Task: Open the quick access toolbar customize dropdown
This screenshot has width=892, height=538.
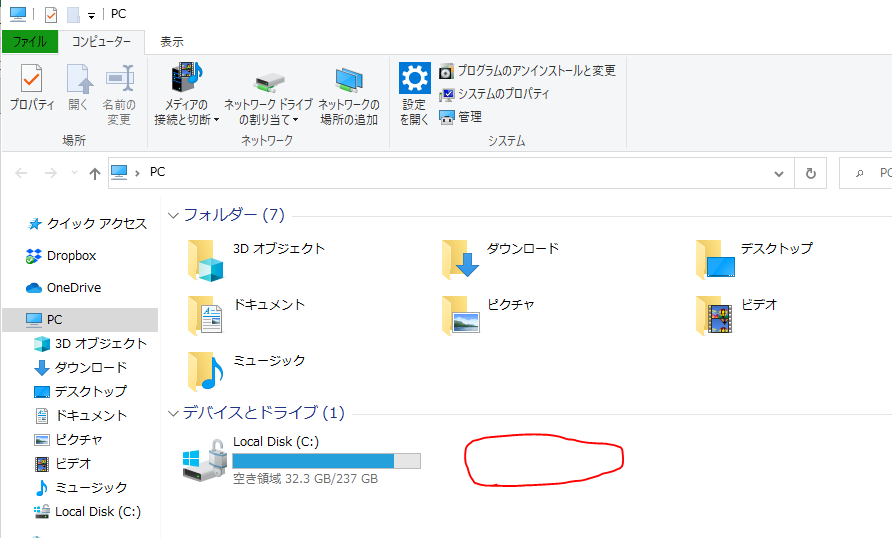Action: tap(91, 15)
